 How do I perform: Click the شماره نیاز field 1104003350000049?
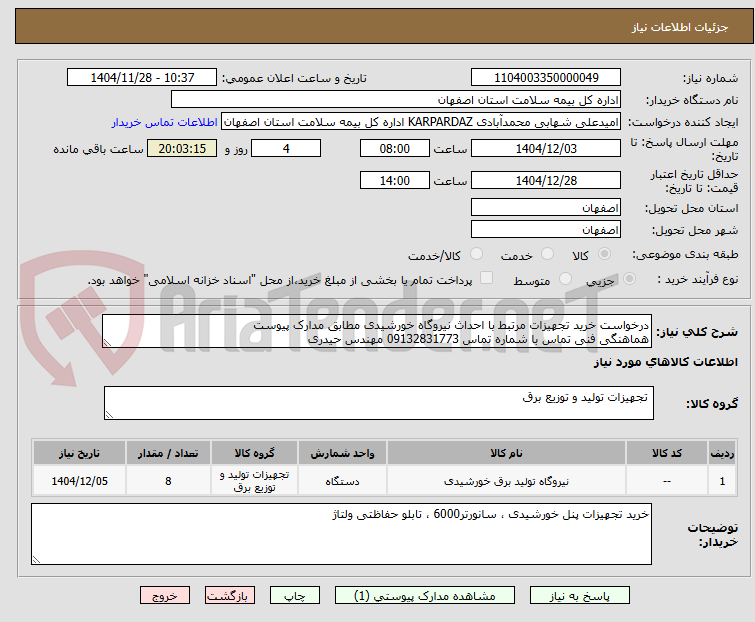click(x=546, y=78)
